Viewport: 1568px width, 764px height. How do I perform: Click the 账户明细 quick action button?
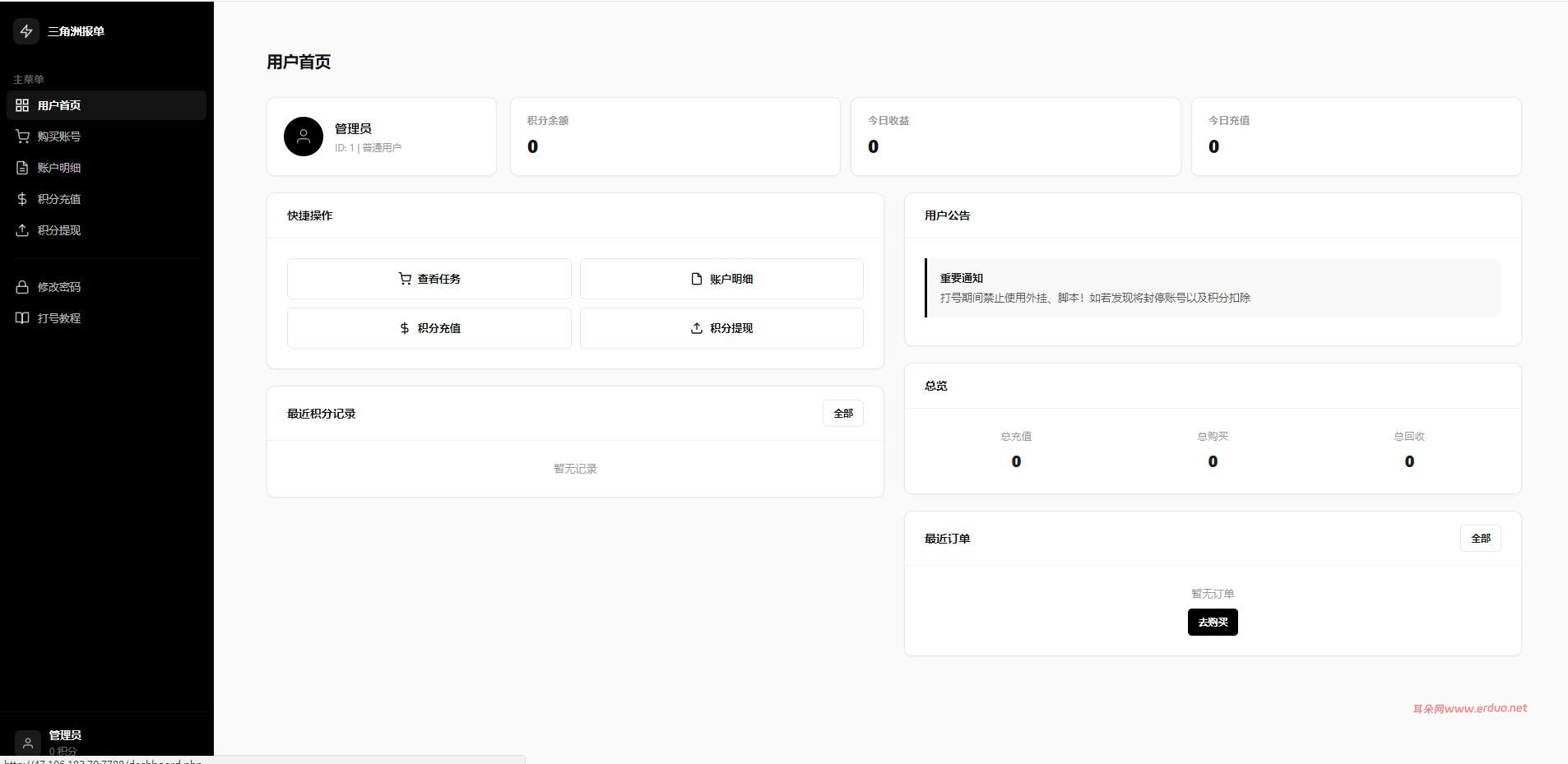click(x=721, y=279)
